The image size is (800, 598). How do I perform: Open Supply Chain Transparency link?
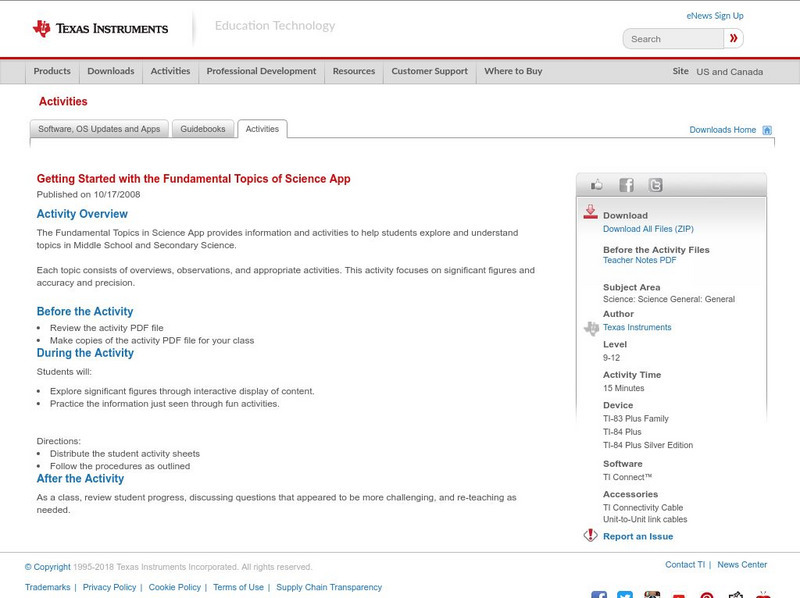pyautogui.click(x=329, y=587)
